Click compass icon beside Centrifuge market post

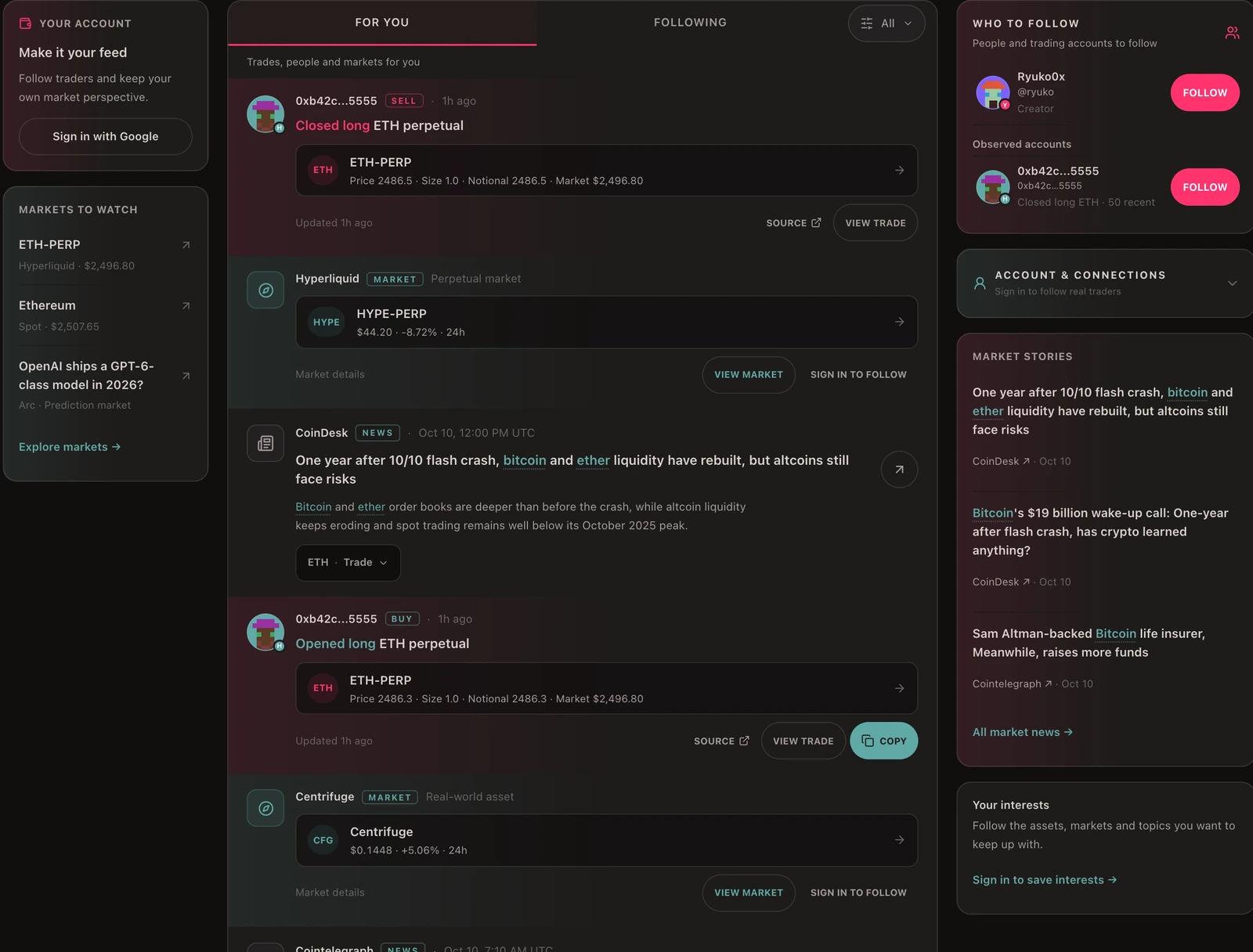(265, 809)
